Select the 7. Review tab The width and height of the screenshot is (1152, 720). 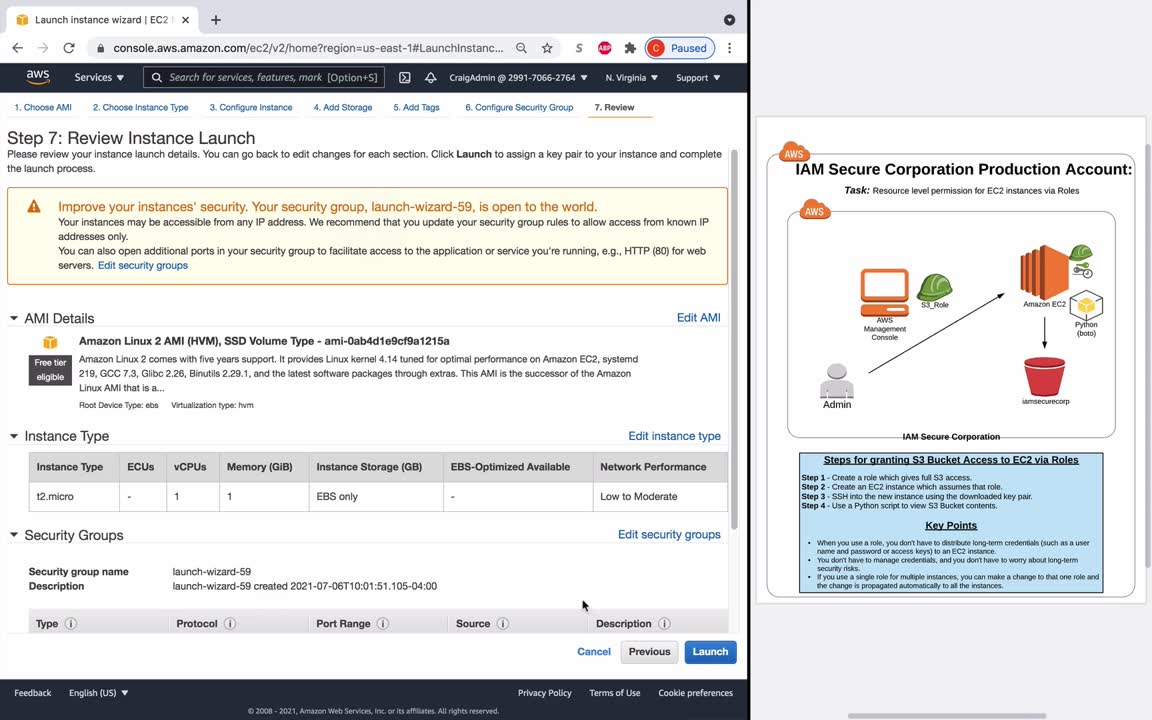(614, 107)
